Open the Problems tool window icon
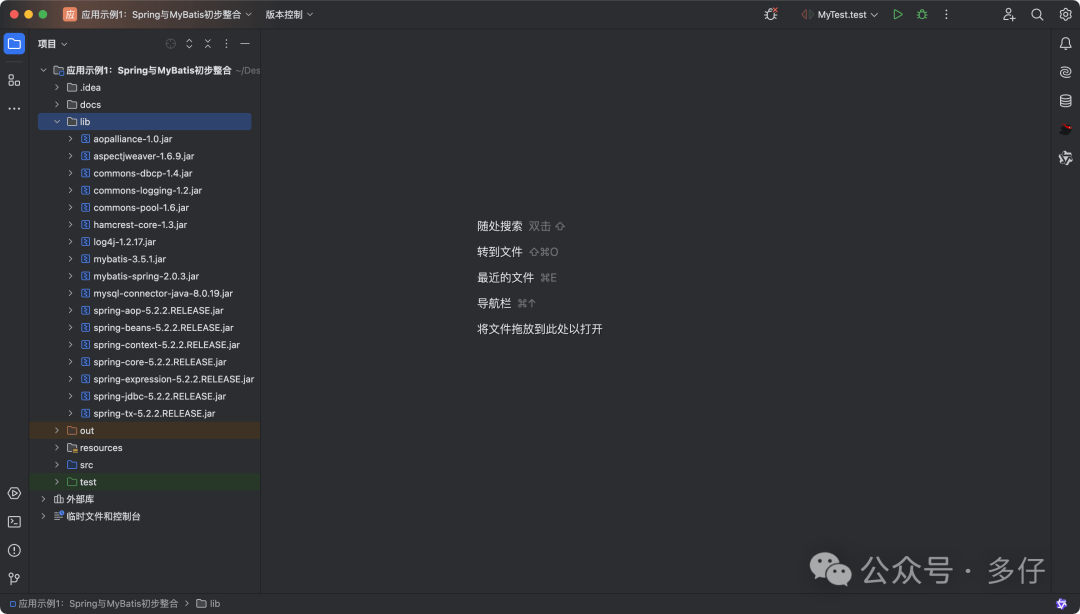Image resolution: width=1080 pixels, height=614 pixels. coord(14,550)
